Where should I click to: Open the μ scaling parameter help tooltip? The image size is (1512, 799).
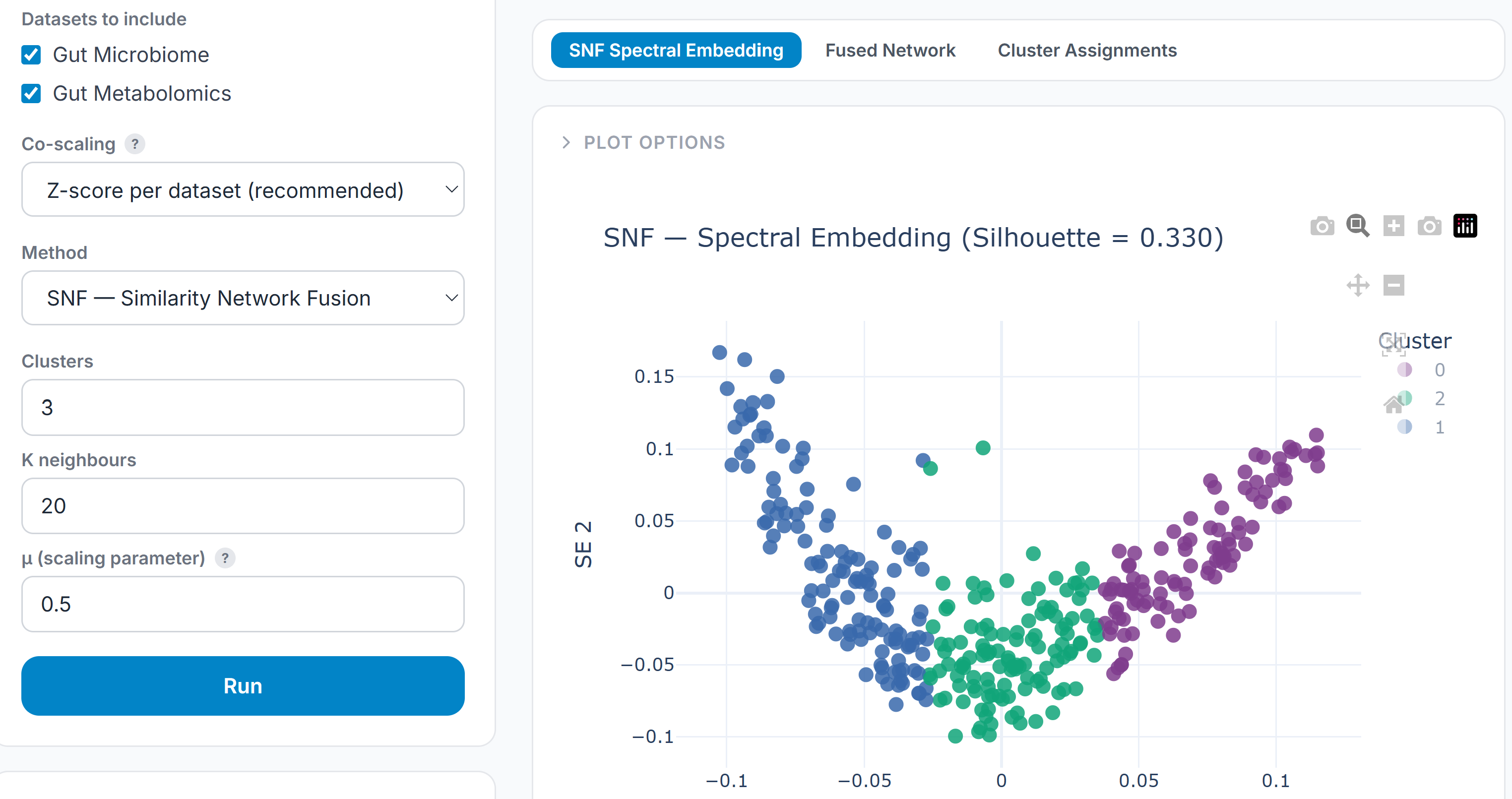tap(225, 558)
